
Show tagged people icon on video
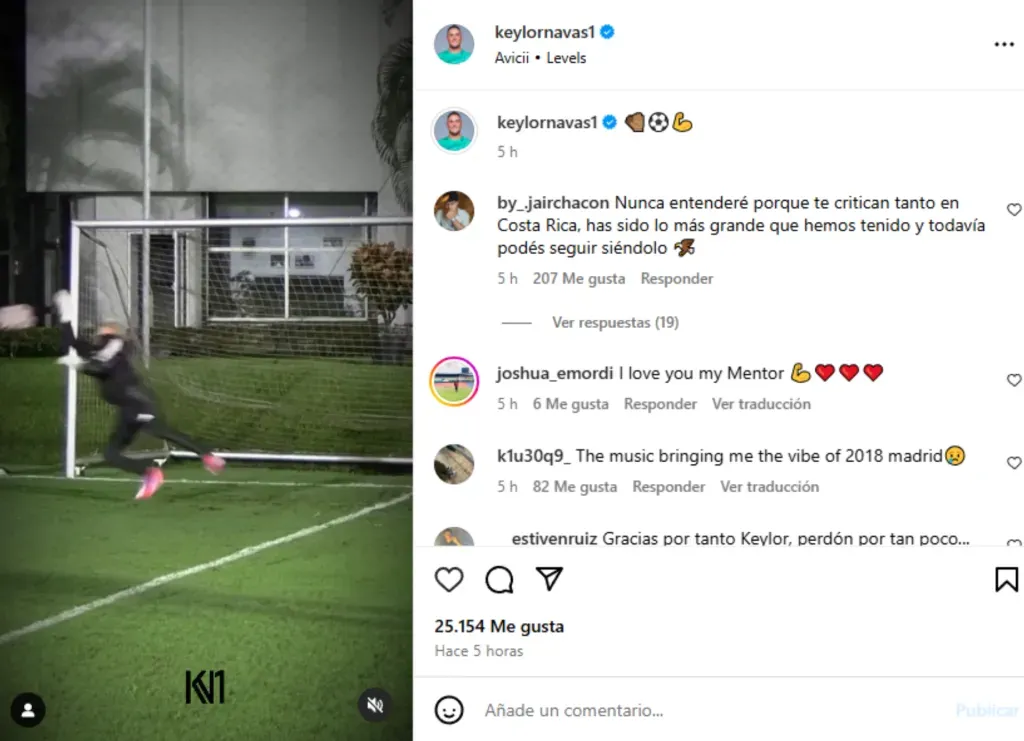28,710
